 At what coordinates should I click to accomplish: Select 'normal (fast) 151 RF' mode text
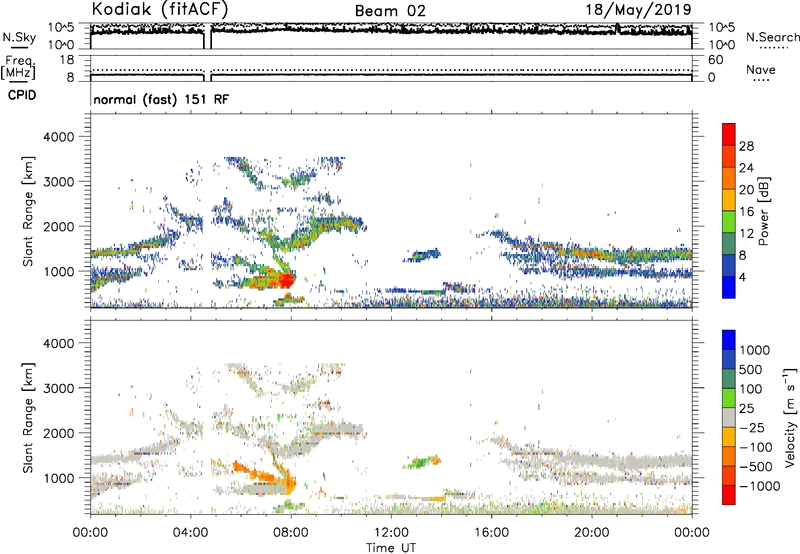coord(161,99)
